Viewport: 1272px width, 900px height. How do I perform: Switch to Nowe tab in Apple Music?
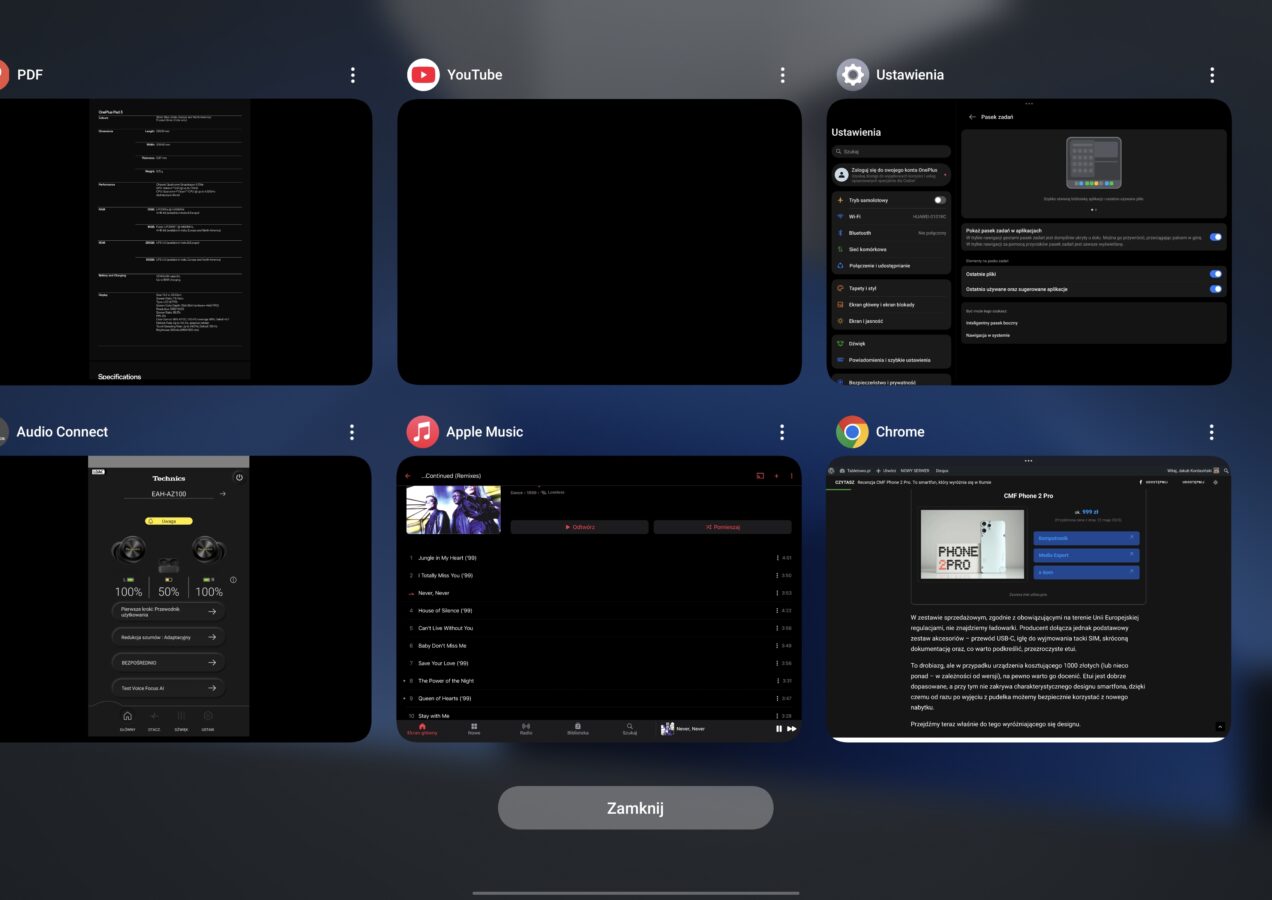[474, 729]
